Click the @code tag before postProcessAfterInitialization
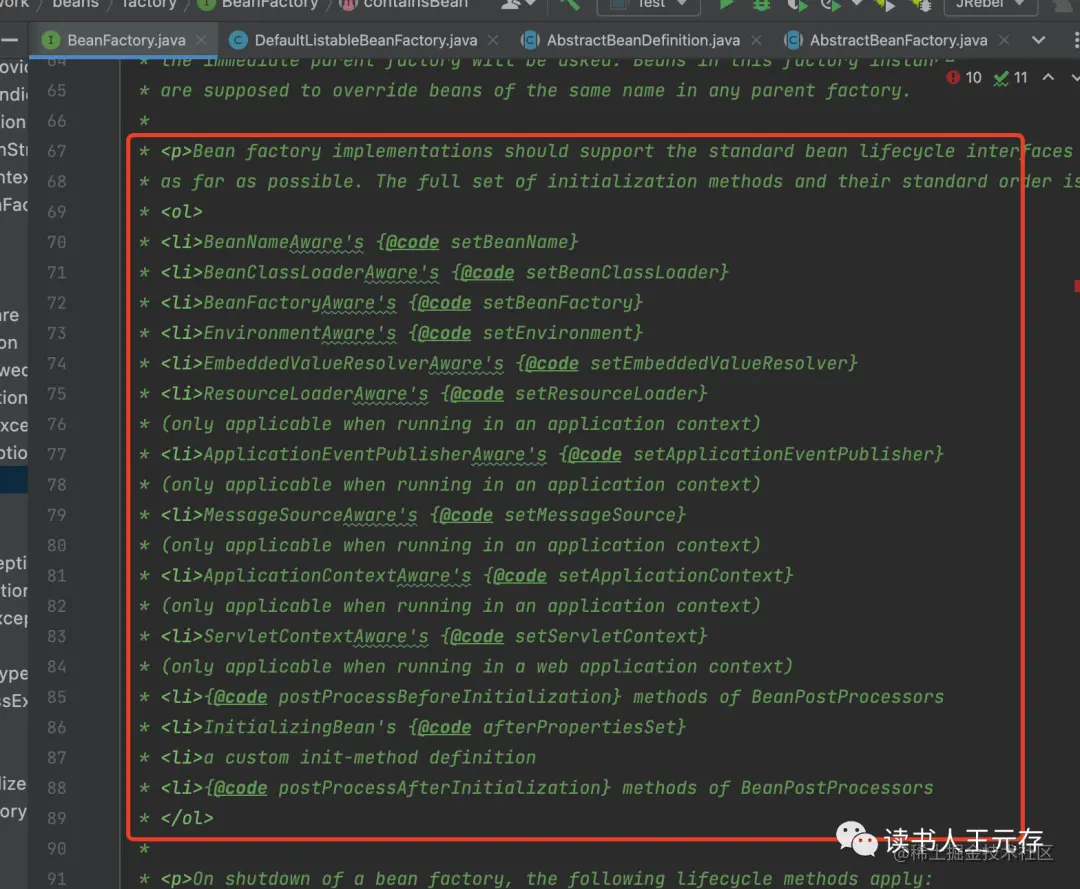 (240, 788)
